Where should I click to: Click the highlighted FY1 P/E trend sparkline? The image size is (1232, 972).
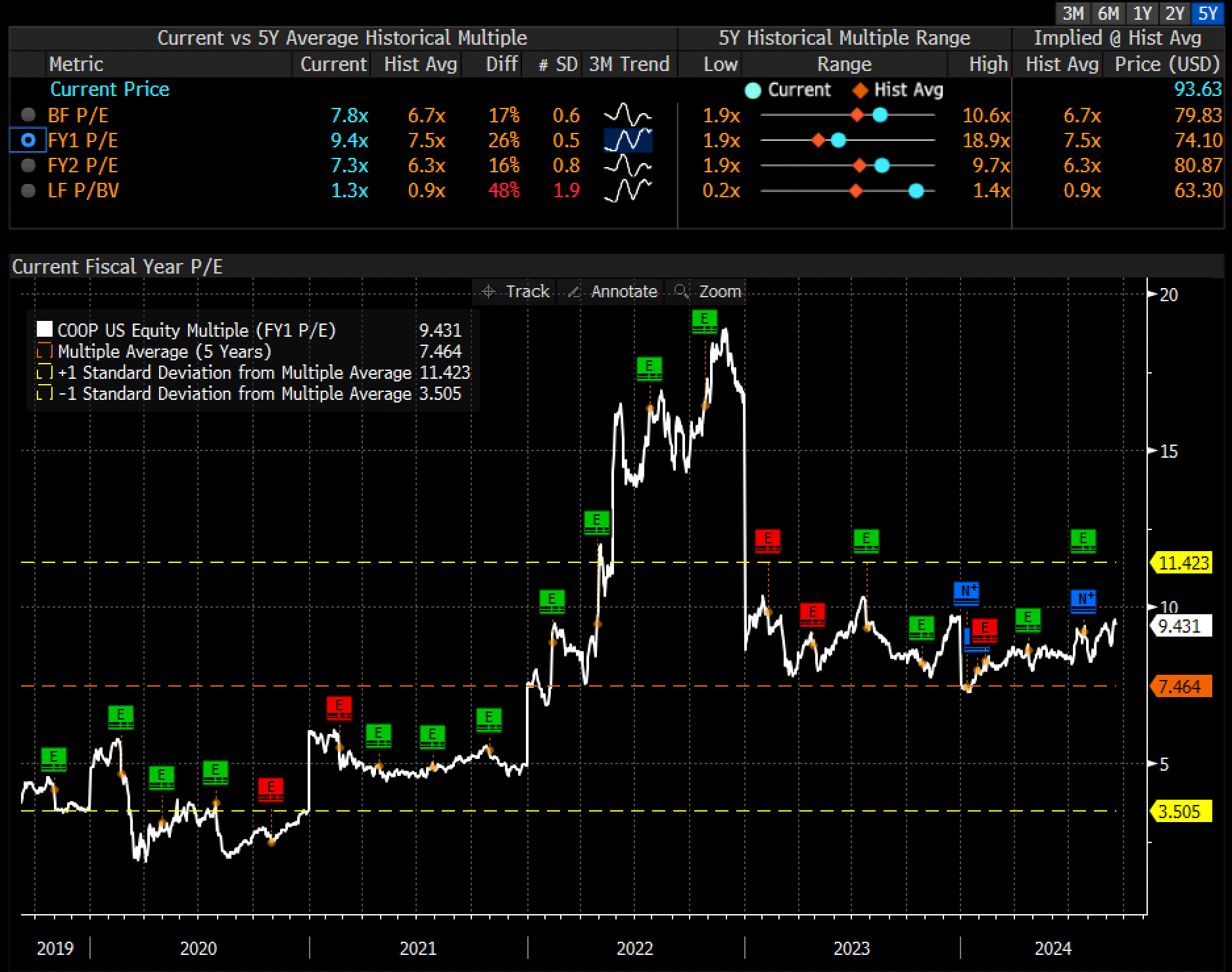[x=628, y=141]
